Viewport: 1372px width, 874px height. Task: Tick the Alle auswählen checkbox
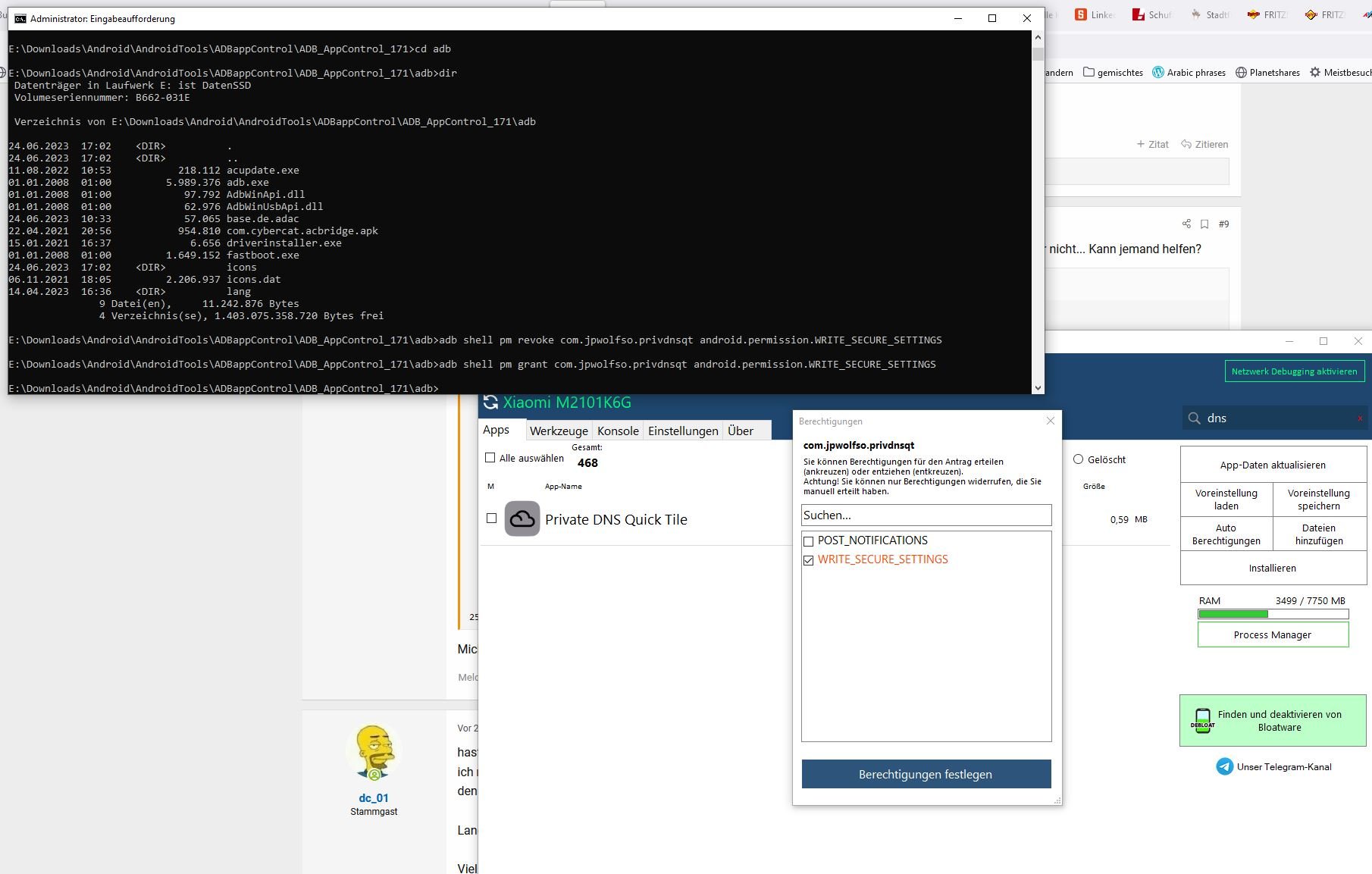tap(490, 458)
